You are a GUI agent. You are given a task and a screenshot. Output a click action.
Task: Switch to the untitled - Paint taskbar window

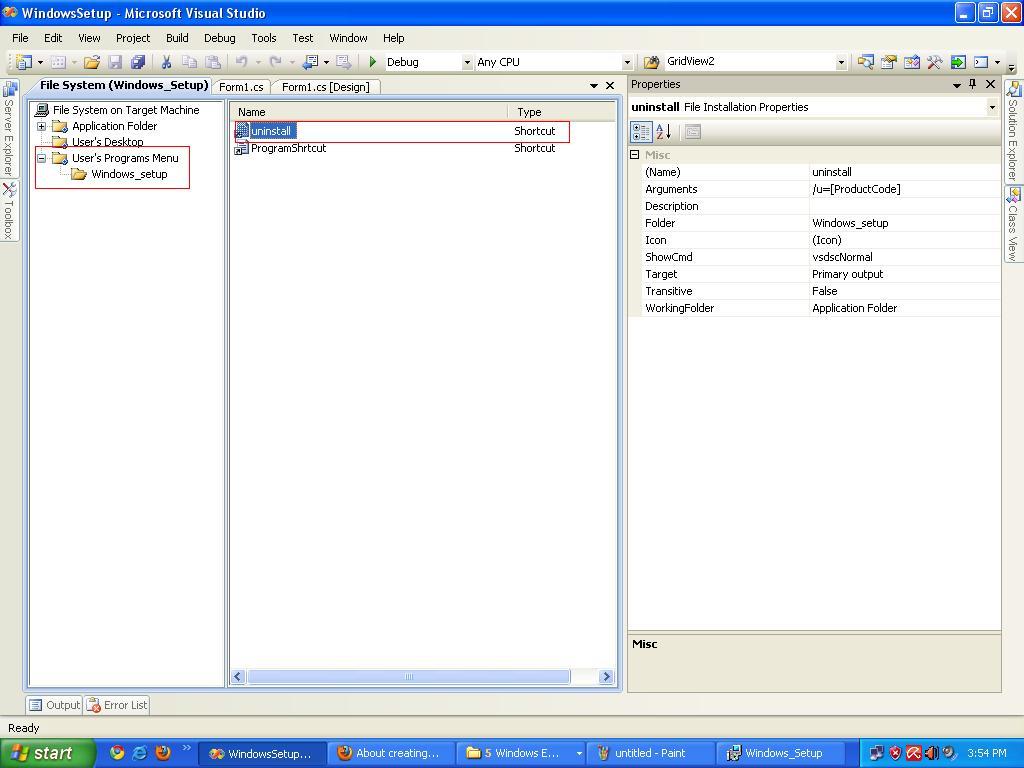(649, 753)
